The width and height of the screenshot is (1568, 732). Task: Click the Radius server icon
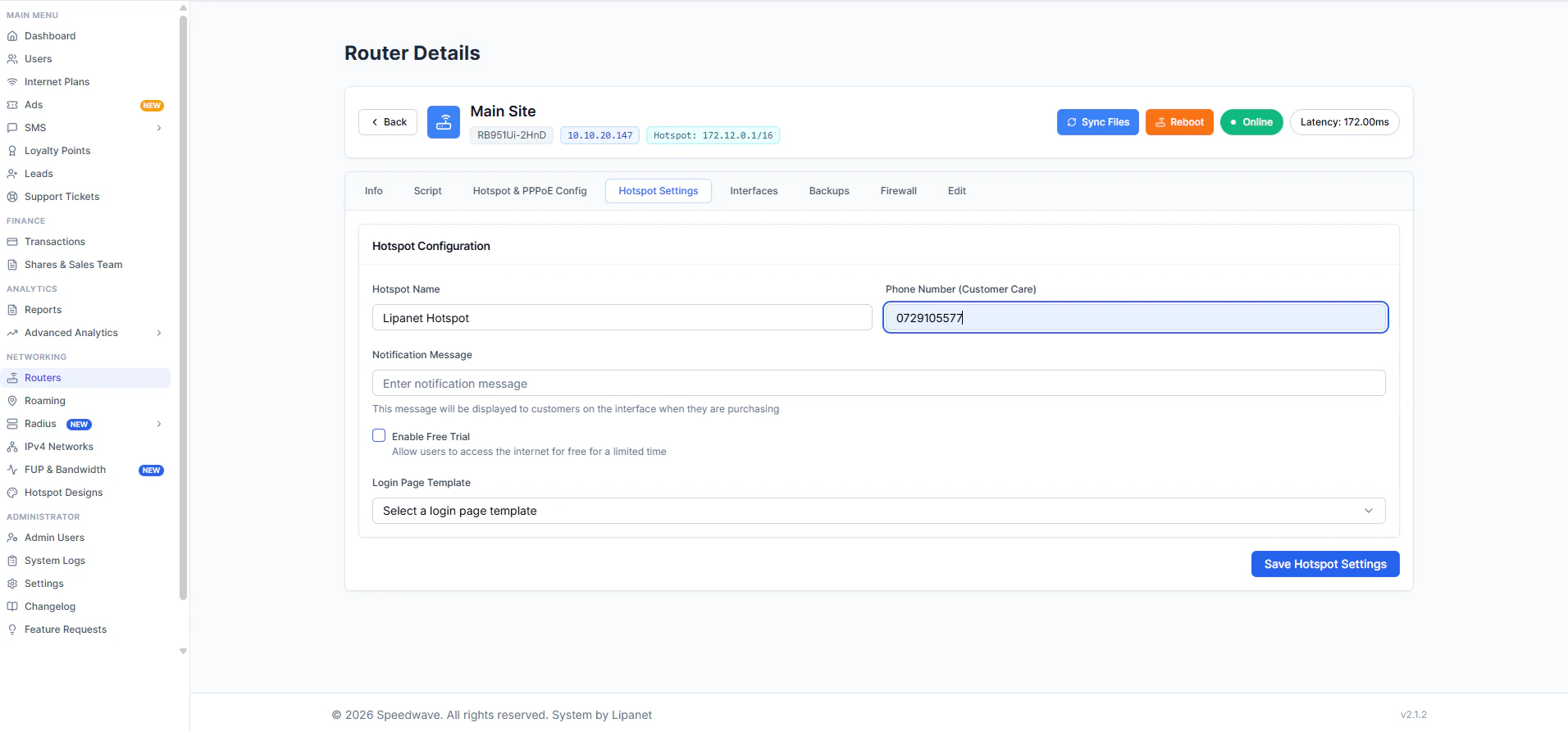pyautogui.click(x=12, y=424)
